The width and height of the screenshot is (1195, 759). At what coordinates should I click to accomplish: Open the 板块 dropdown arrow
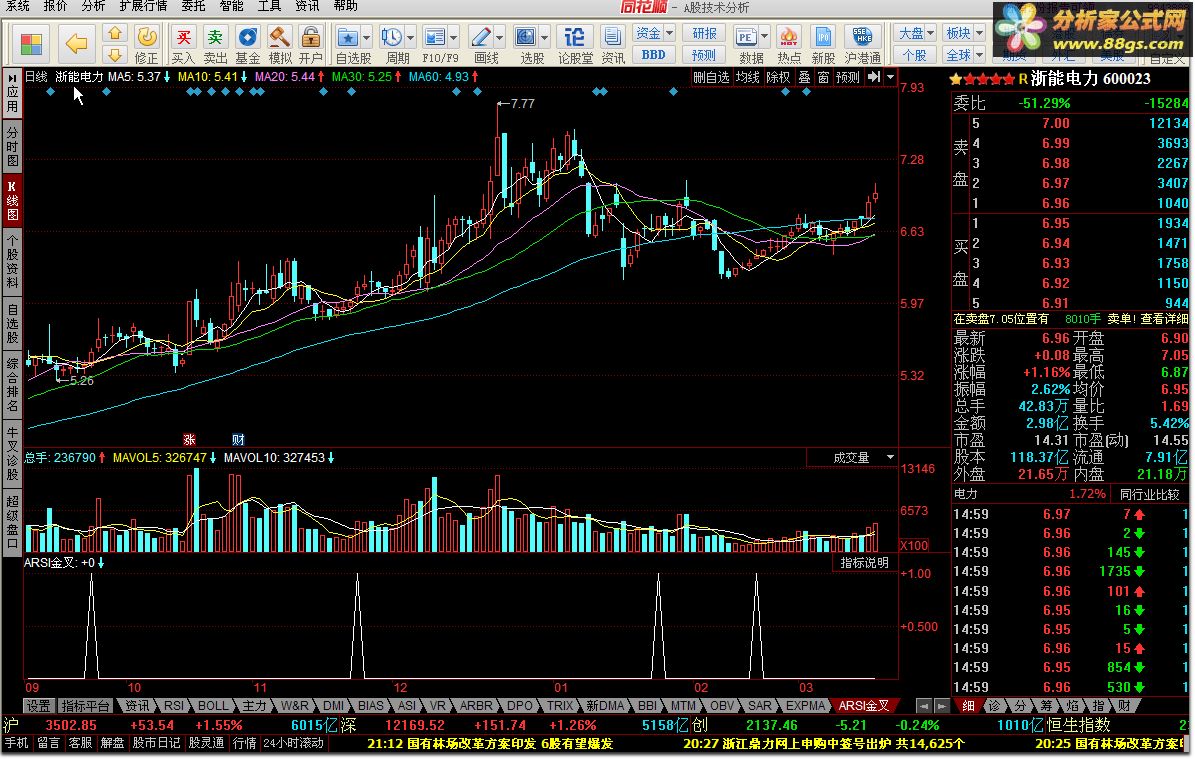coord(979,33)
